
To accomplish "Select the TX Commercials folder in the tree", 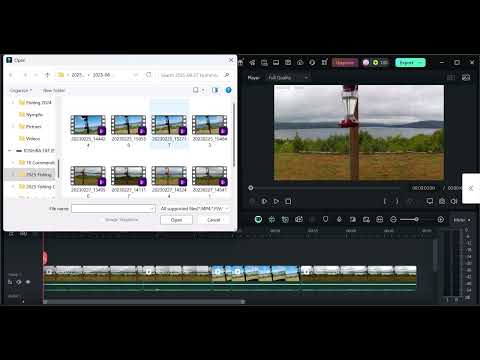I will pyautogui.click(x=37, y=162).
